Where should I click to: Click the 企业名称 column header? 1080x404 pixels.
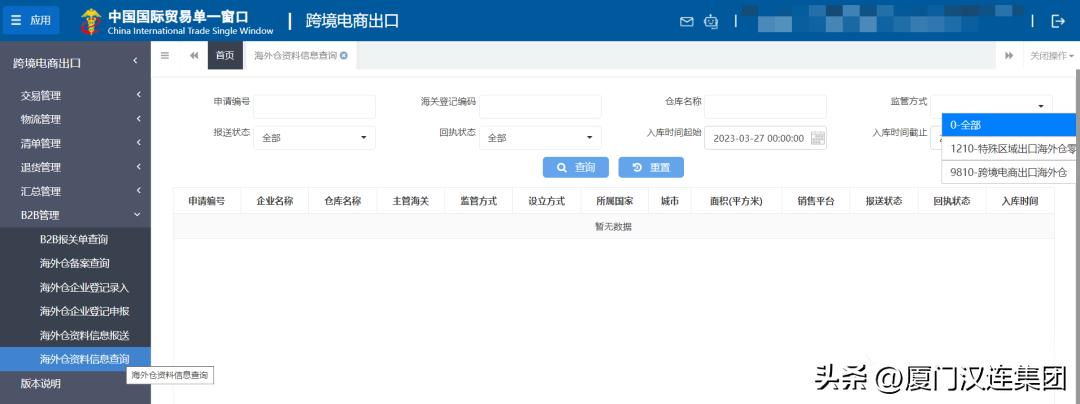275,201
